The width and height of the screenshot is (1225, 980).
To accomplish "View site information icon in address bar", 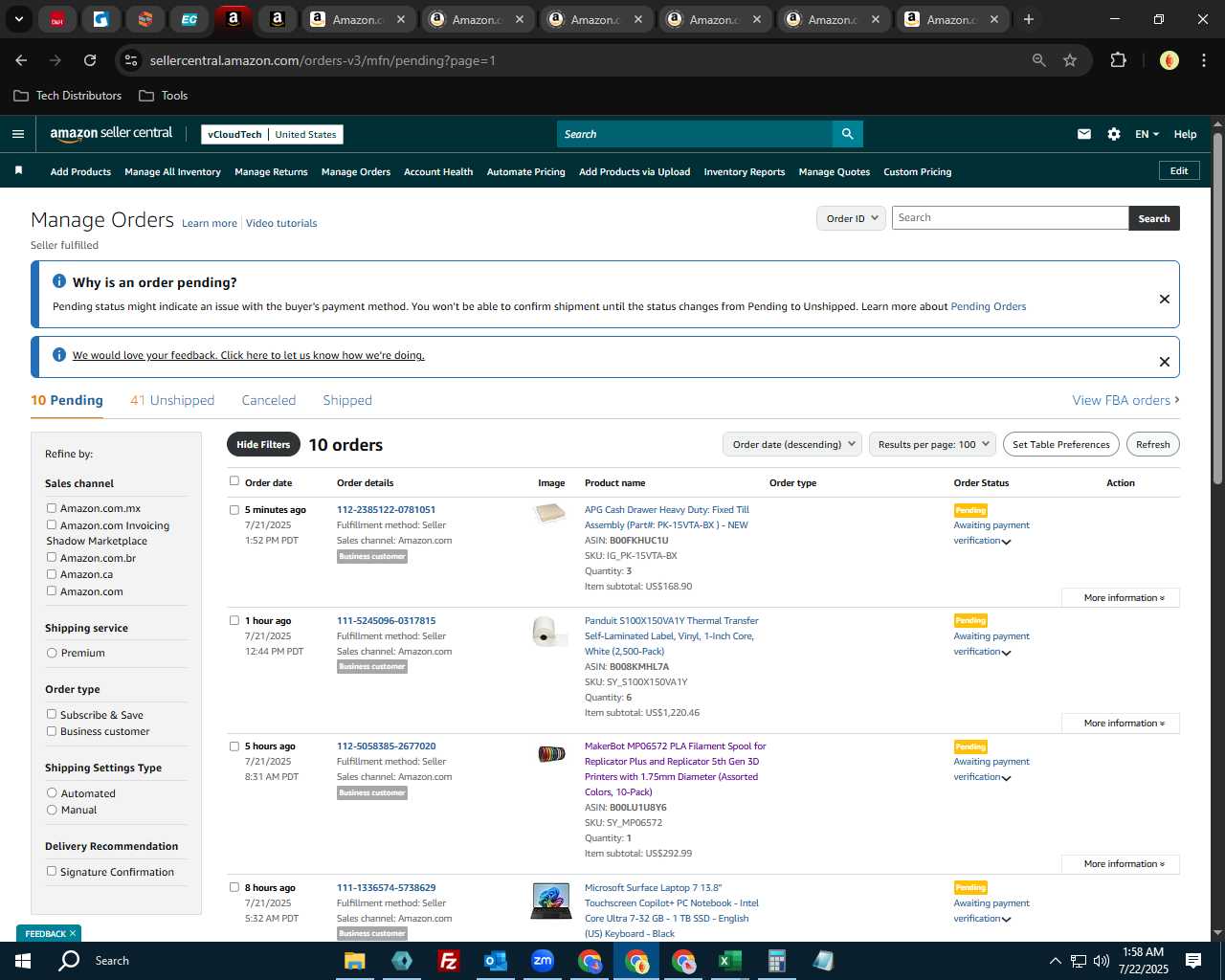I will (x=131, y=60).
